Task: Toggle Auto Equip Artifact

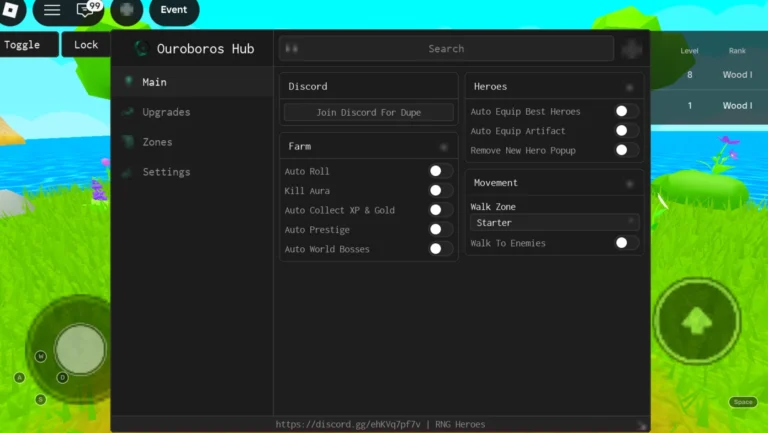Action: 626,131
